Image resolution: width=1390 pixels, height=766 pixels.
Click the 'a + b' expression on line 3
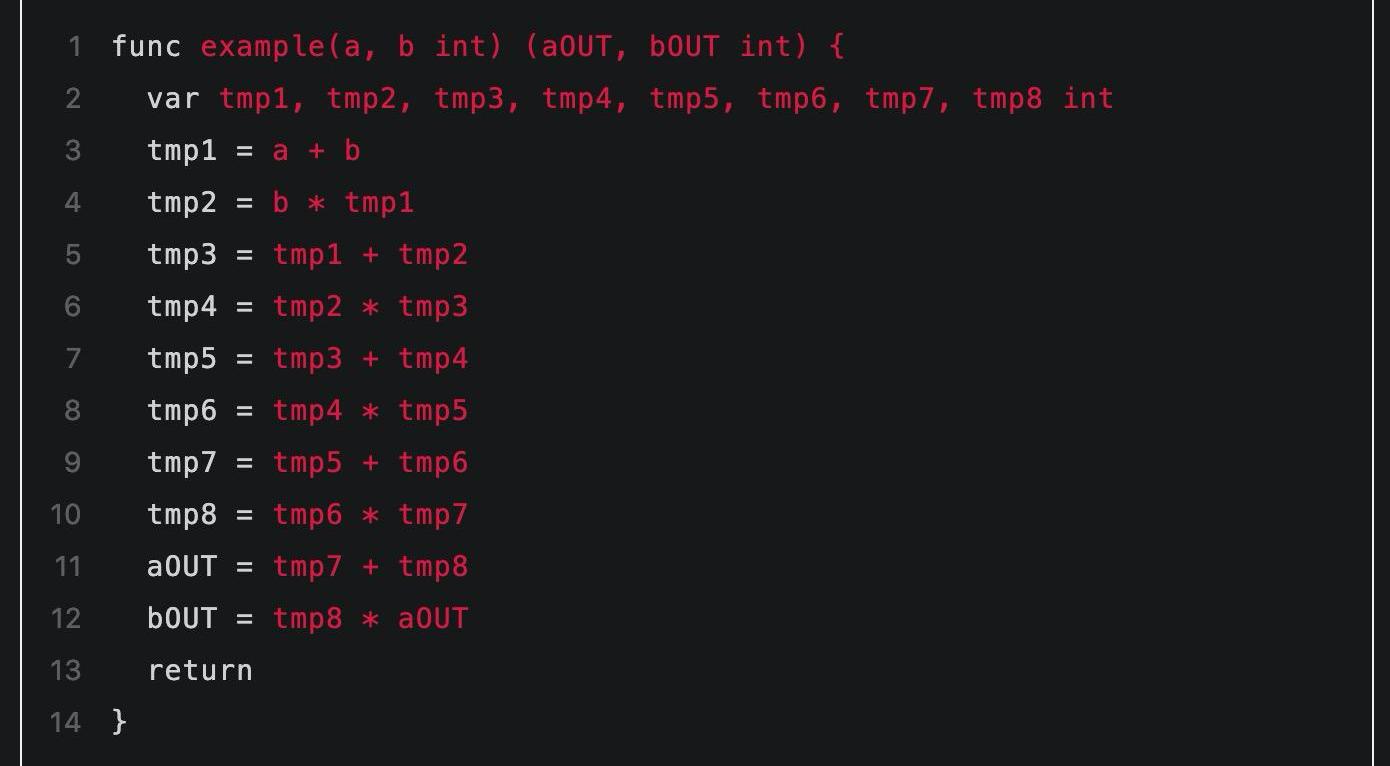[x=316, y=151]
